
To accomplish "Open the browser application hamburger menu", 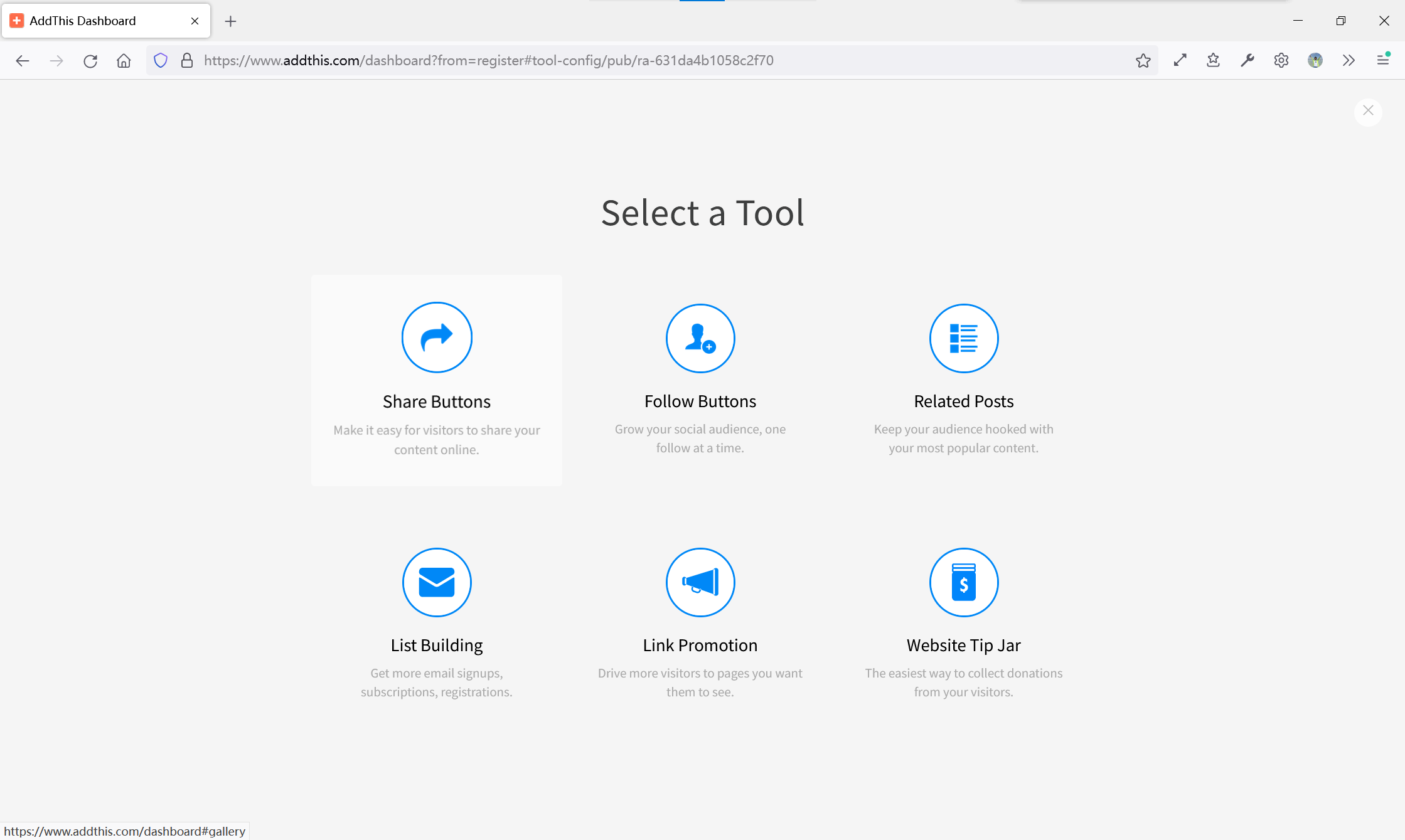I will coord(1382,60).
